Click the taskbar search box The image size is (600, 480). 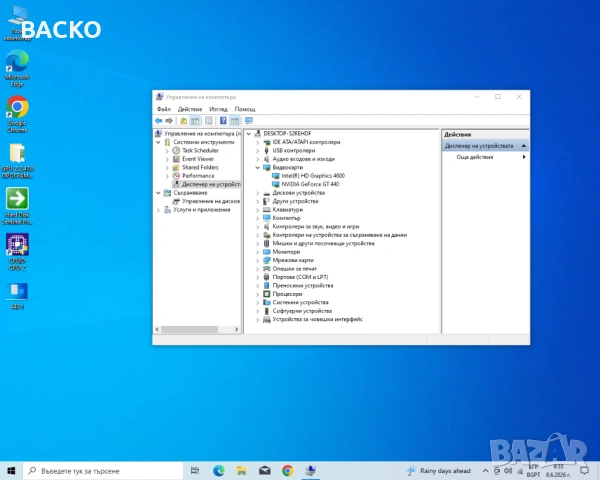point(103,471)
